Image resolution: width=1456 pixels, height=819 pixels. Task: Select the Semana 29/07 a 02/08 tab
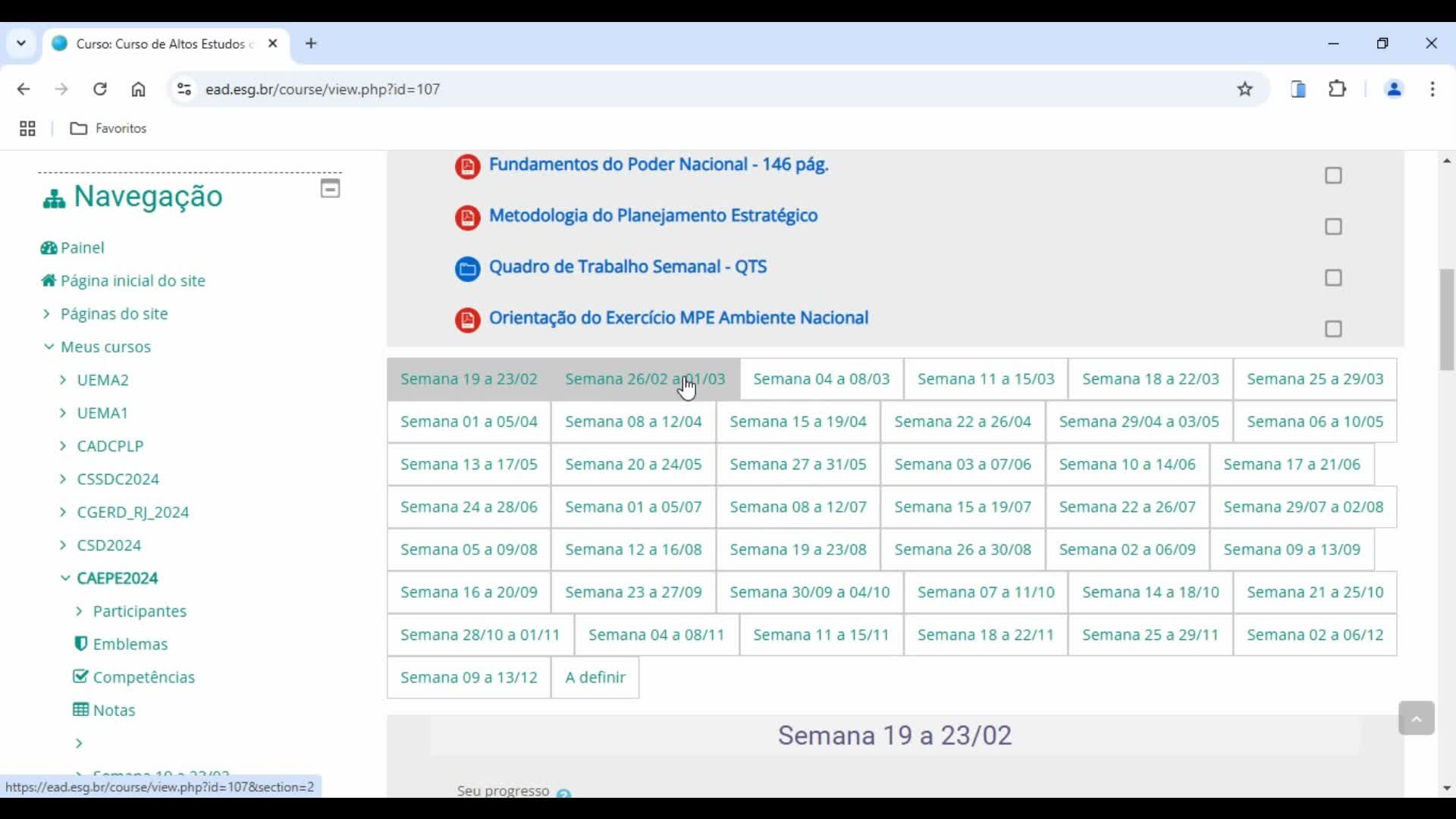coord(1303,507)
